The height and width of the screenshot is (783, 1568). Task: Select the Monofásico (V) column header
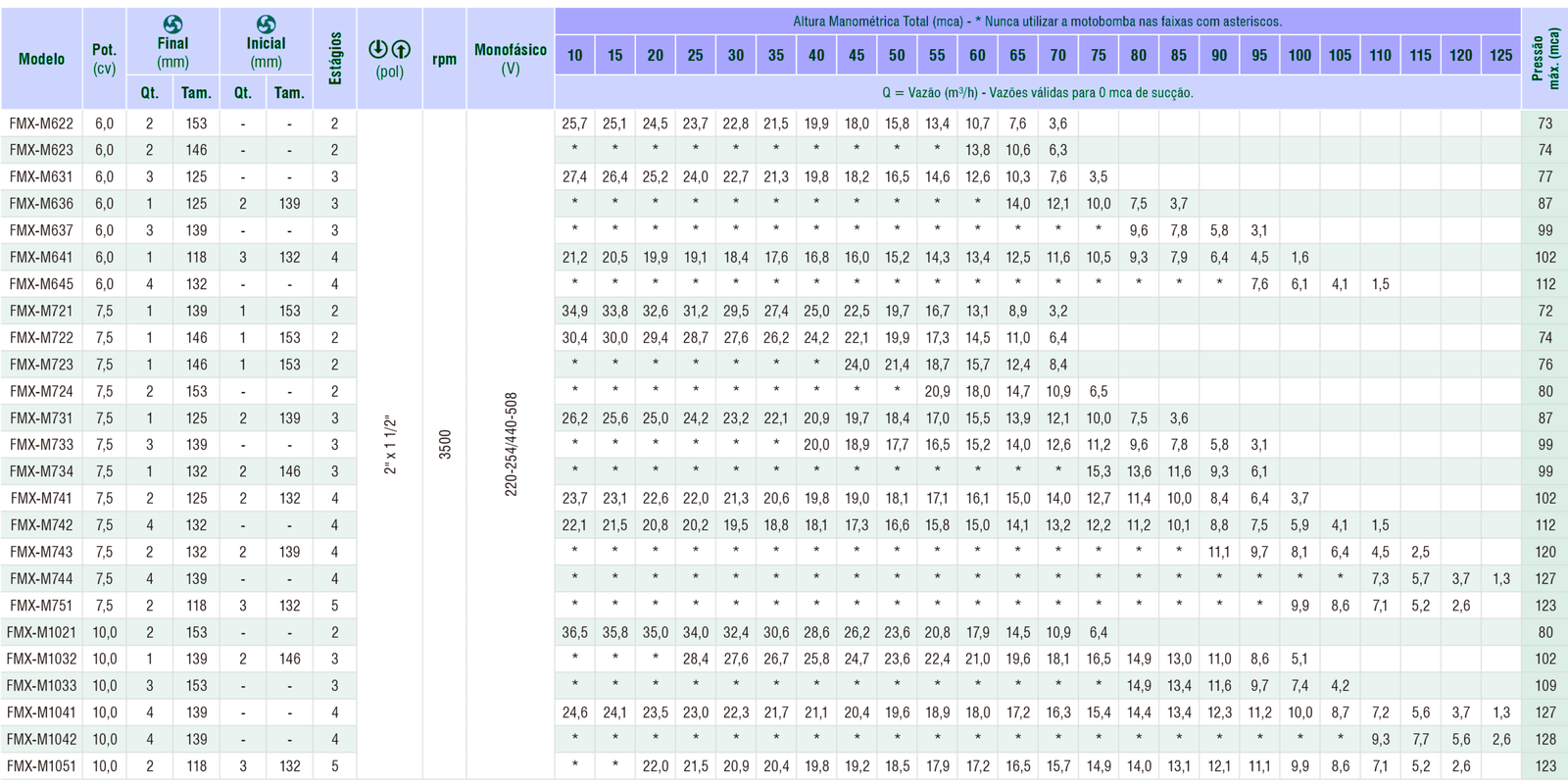511,59
